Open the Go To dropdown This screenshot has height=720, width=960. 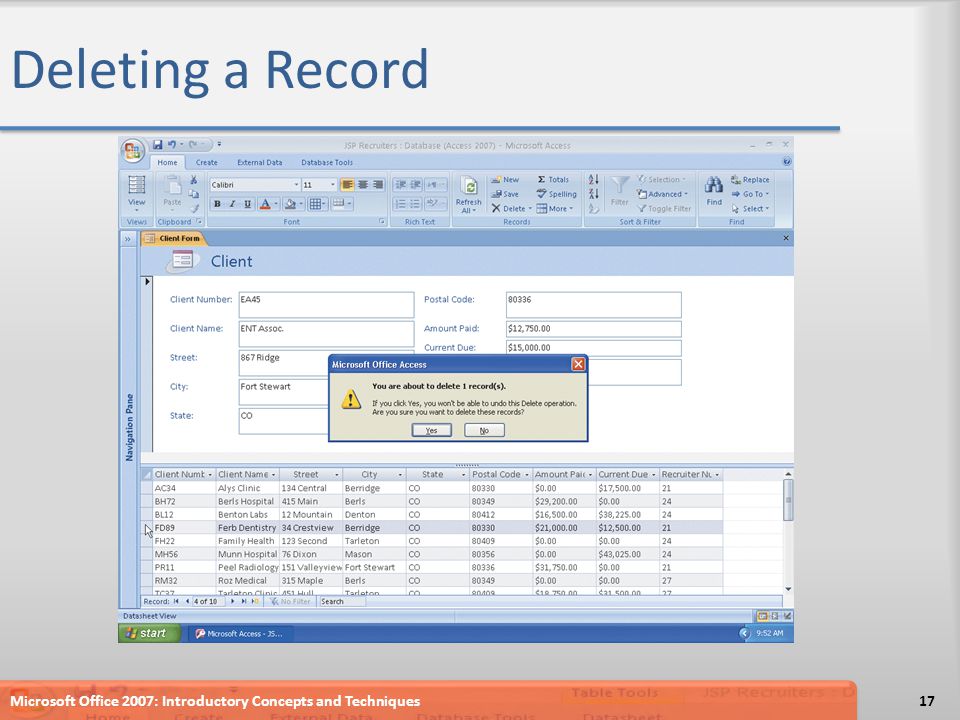pyautogui.click(x=750, y=194)
